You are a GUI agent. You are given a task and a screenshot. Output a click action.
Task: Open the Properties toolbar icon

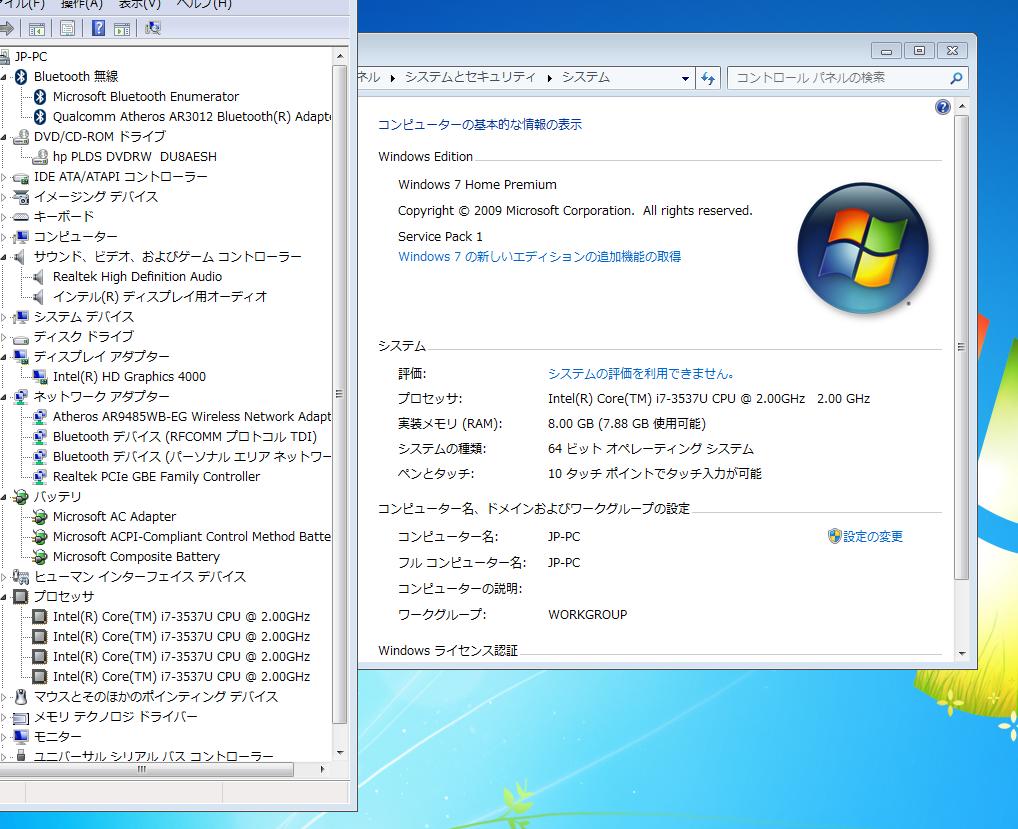pos(68,28)
